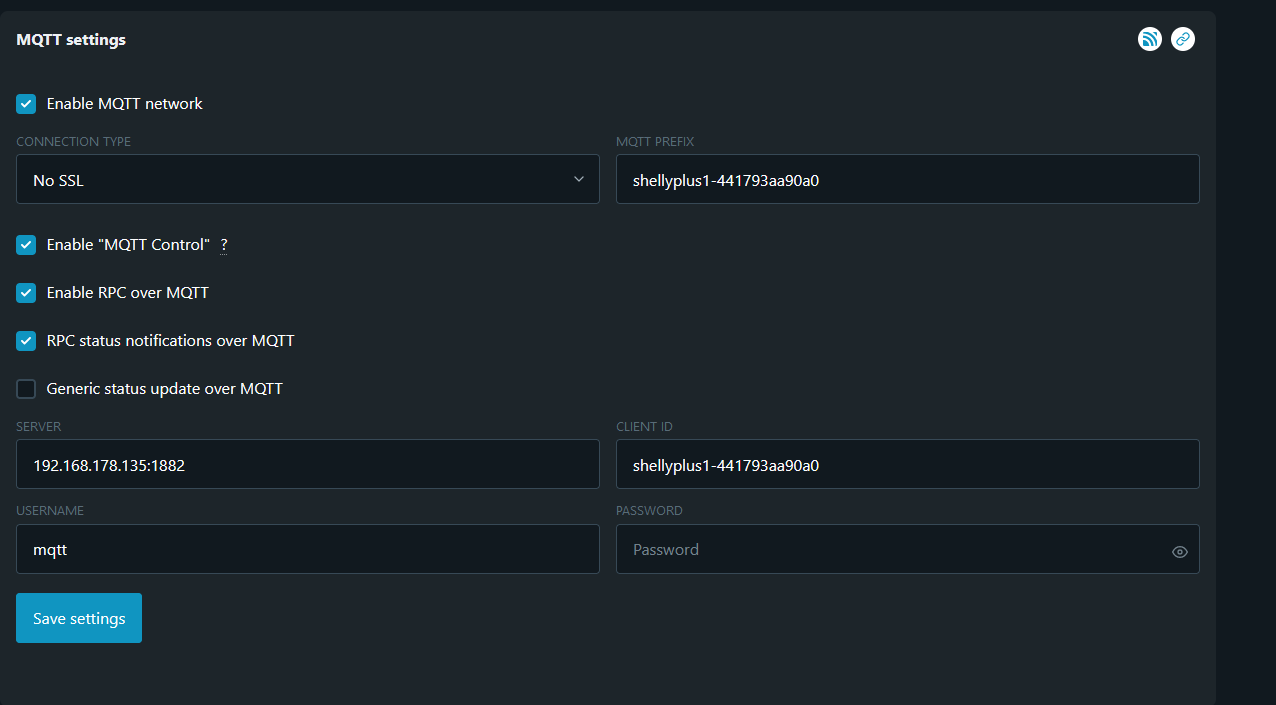Uncheck Enable "MQTT Control"
The height and width of the screenshot is (705, 1276).
[25, 244]
